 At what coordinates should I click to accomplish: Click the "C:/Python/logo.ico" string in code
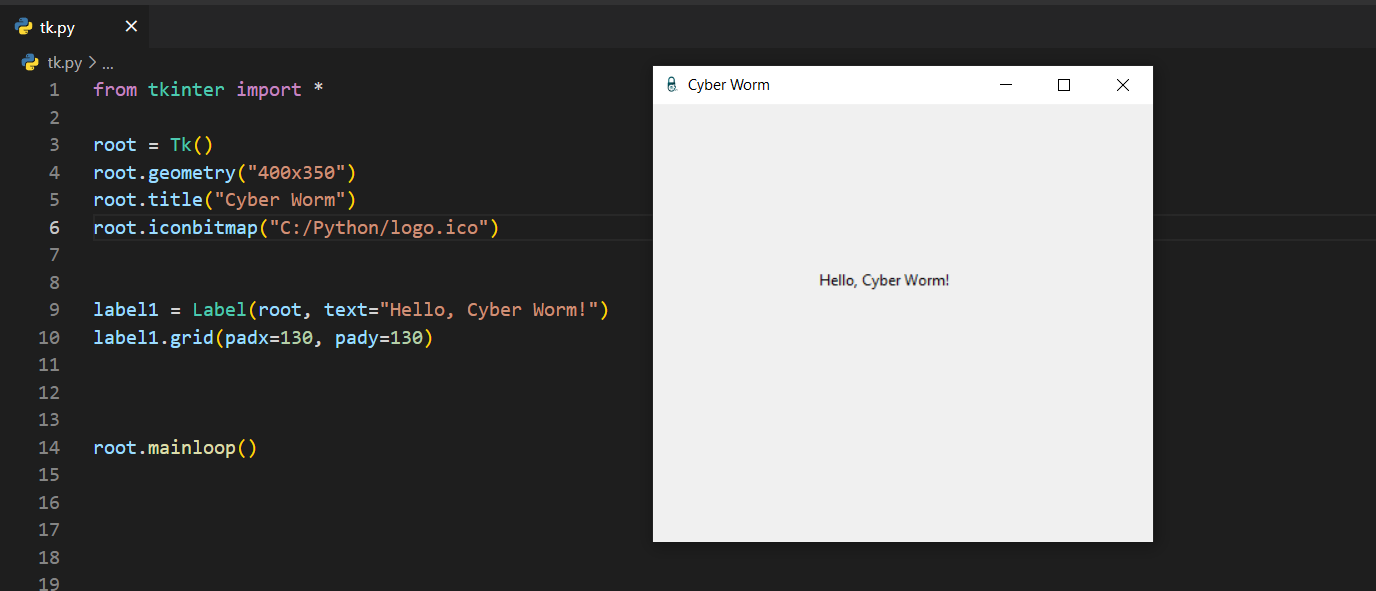coord(378,228)
